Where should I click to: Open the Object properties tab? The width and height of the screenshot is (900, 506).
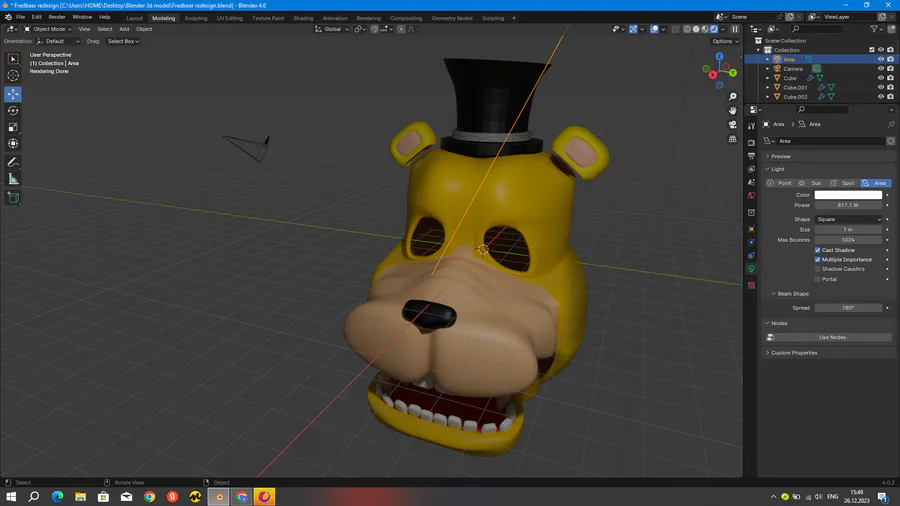pos(751,229)
